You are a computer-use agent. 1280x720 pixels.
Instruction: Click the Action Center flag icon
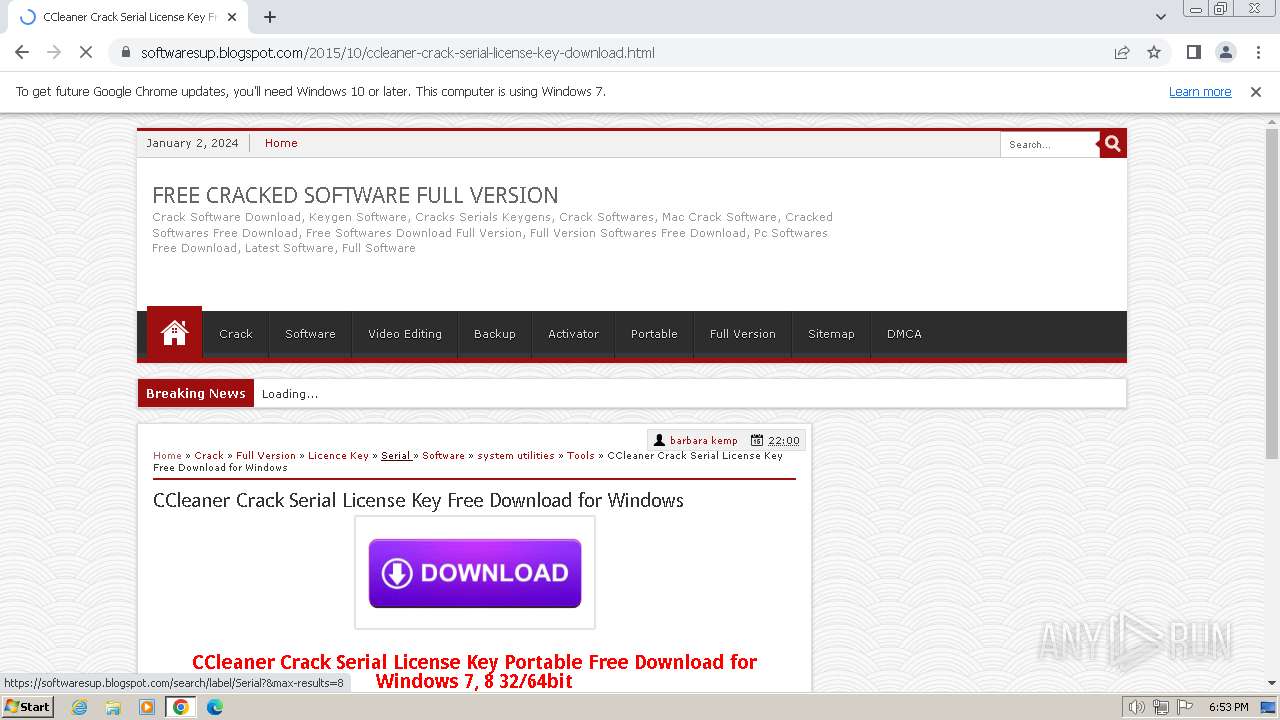pyautogui.click(x=1184, y=707)
